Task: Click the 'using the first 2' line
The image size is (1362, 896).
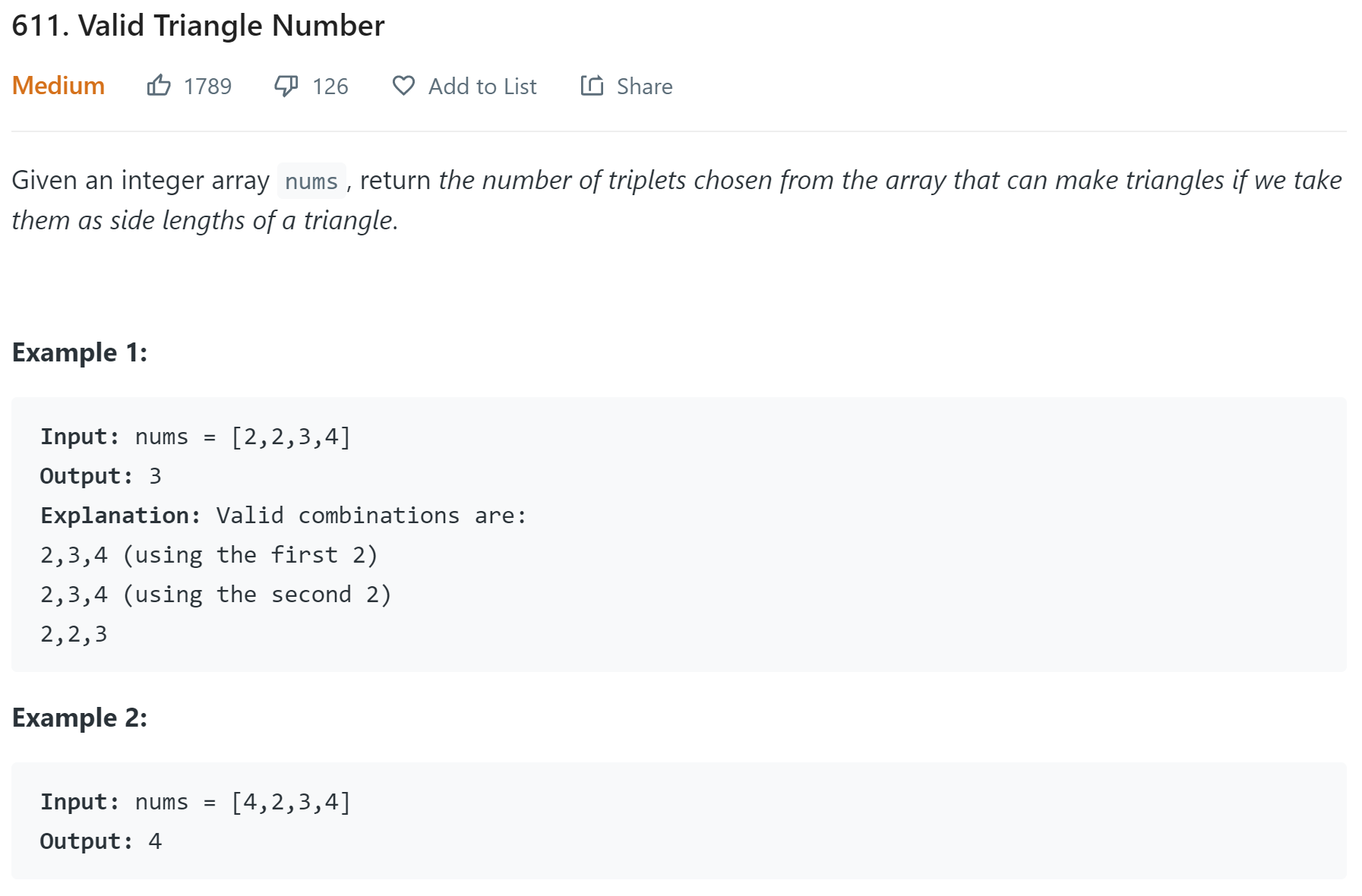Action: (209, 555)
